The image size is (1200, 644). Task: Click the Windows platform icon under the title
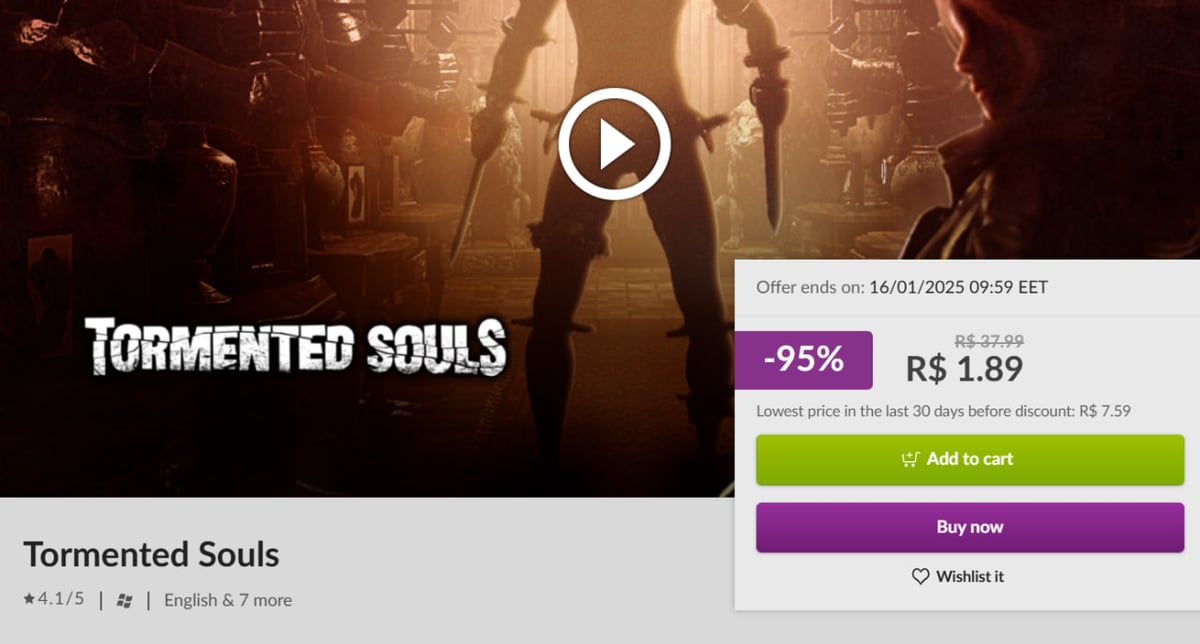point(125,601)
